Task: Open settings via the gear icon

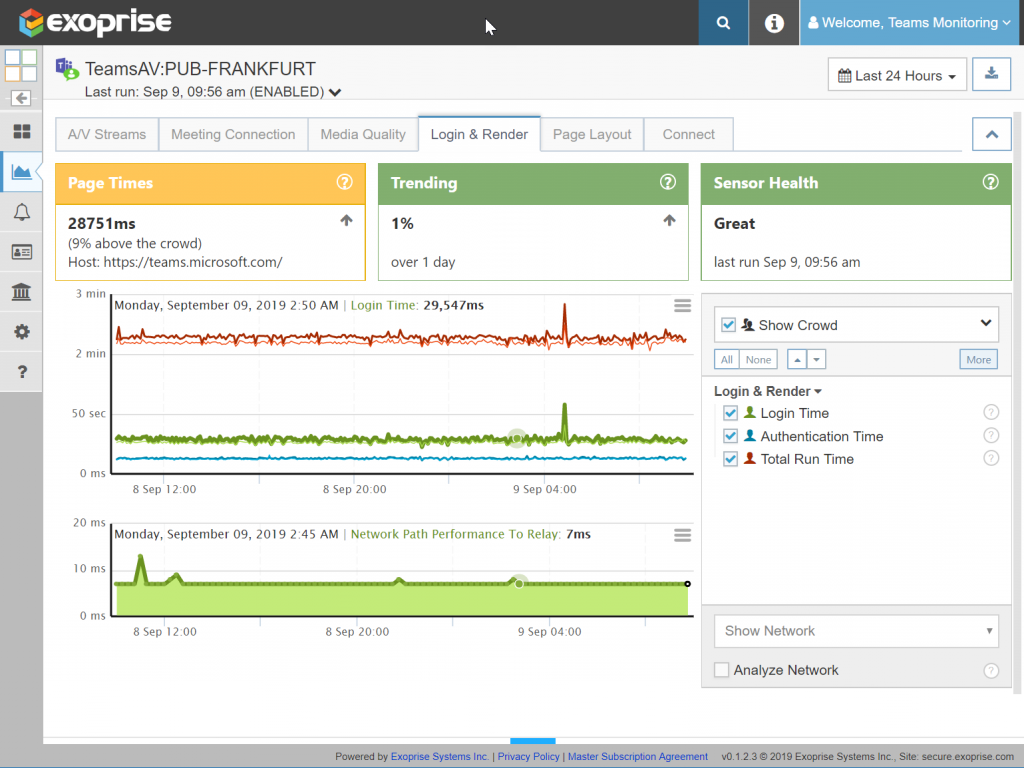Action: [20, 331]
